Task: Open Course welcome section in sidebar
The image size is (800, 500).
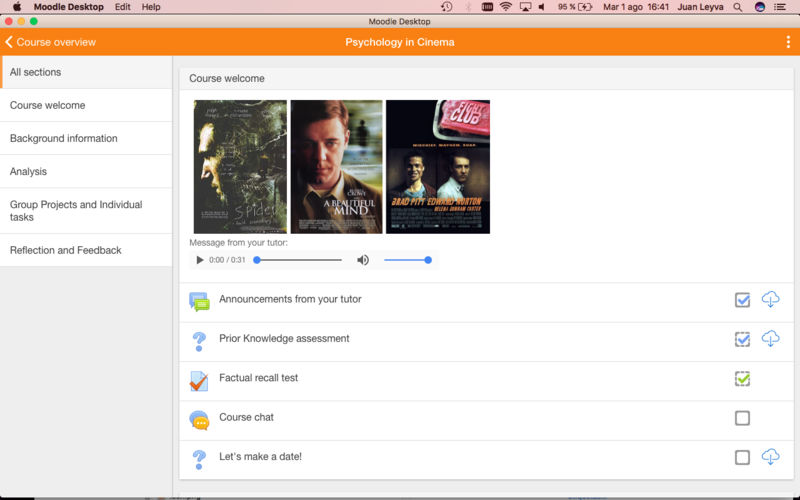Action: point(86,105)
